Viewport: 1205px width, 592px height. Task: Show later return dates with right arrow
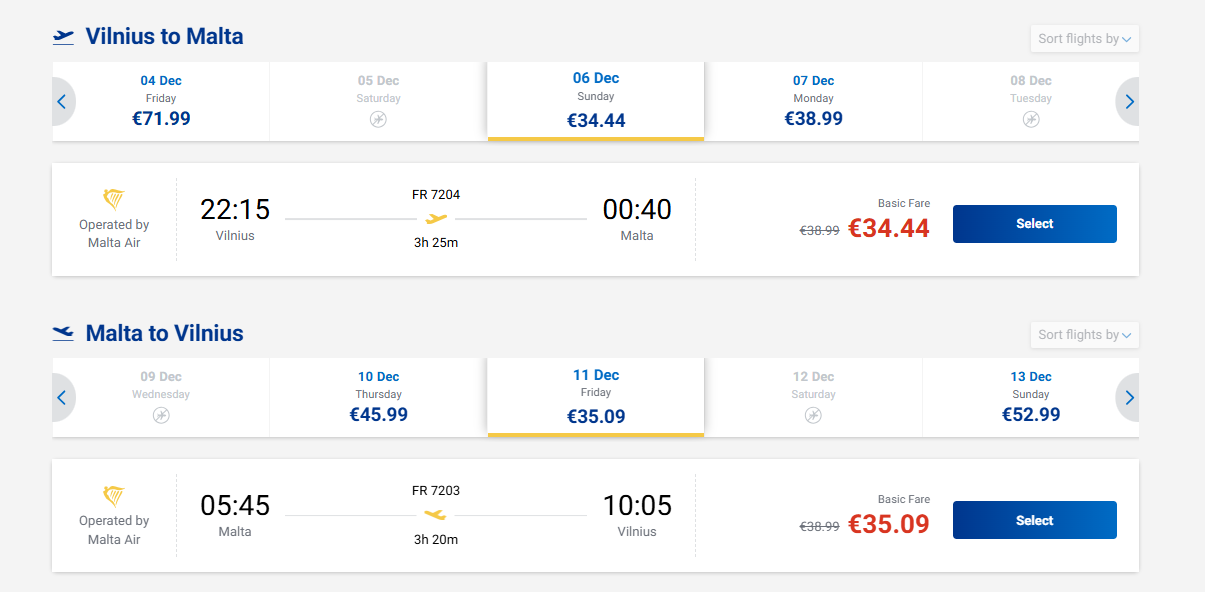[1129, 397]
